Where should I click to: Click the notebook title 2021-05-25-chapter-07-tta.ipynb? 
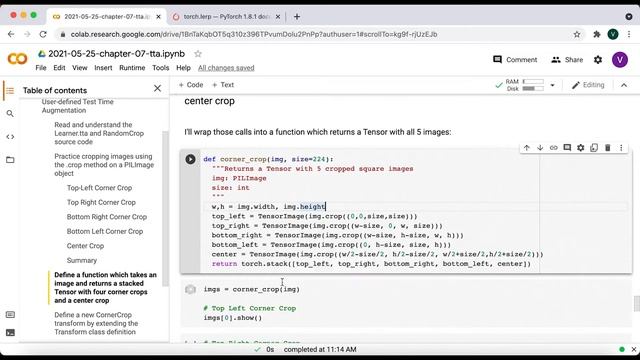click(116, 54)
